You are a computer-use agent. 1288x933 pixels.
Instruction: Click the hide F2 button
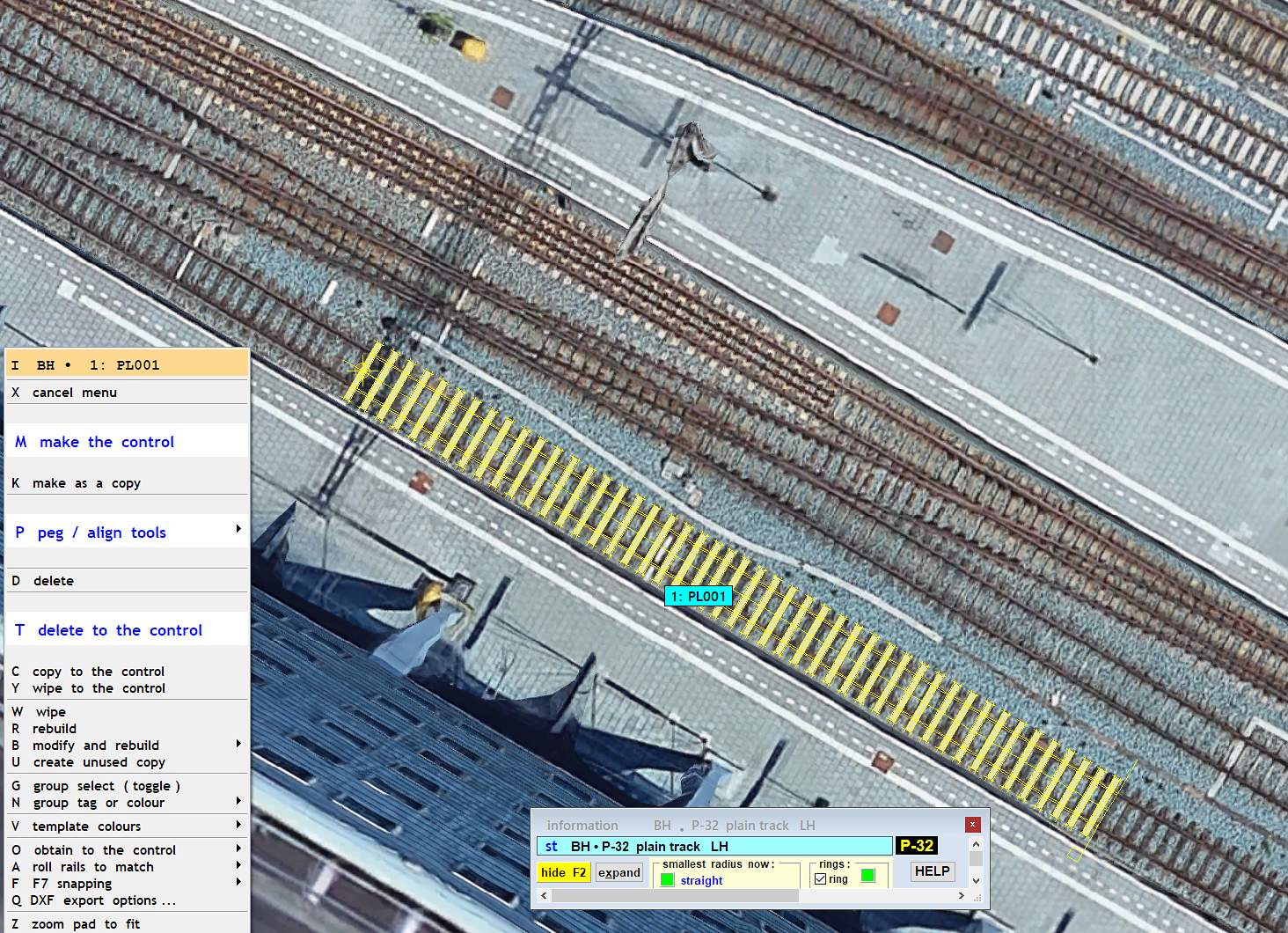click(563, 872)
